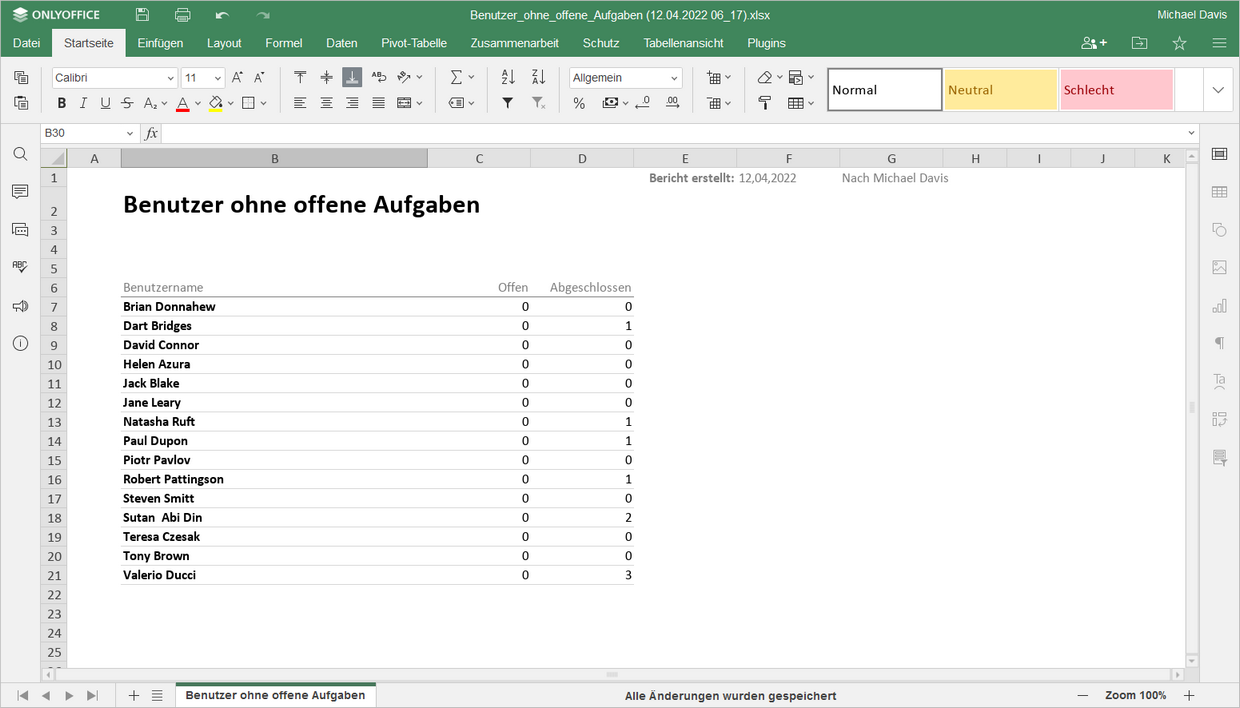Switch to Pivot-Tabelle tab
This screenshot has height=708, width=1240.
click(414, 43)
